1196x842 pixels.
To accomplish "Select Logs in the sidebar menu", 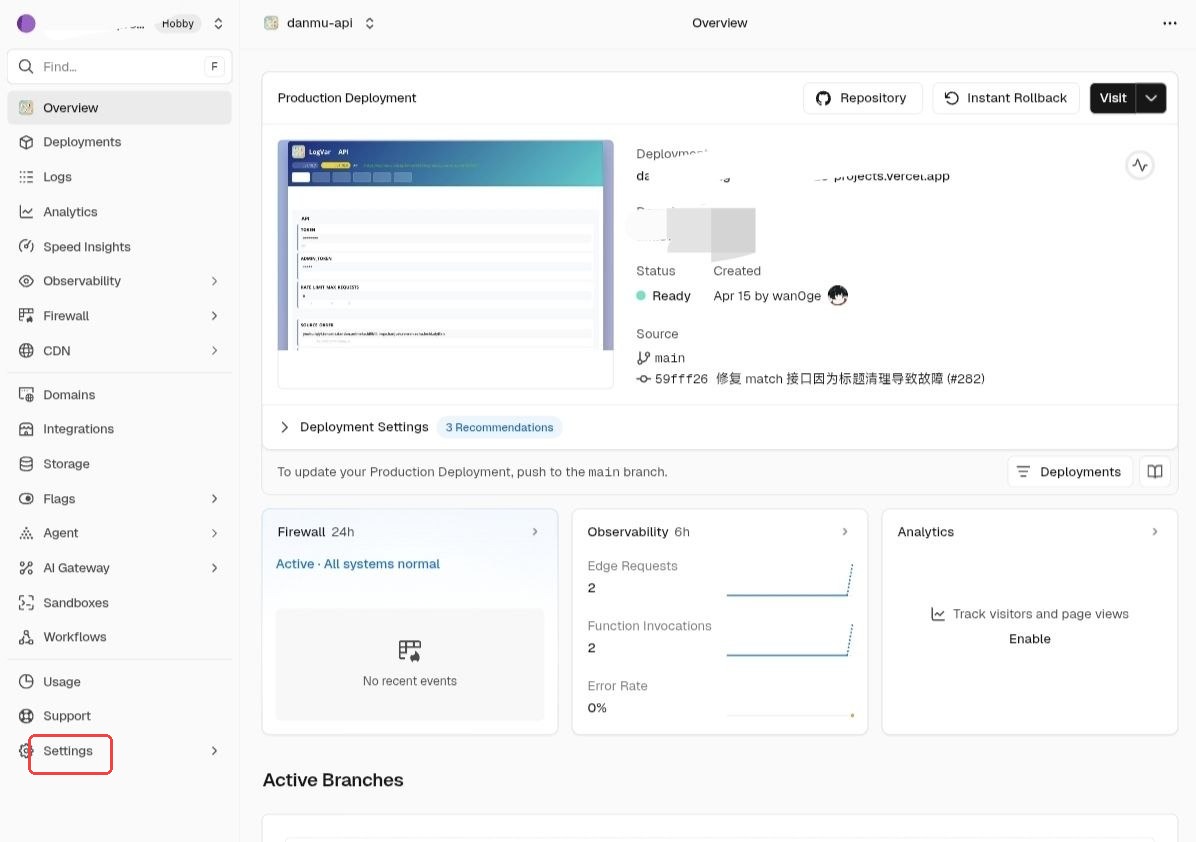I will click(57, 177).
